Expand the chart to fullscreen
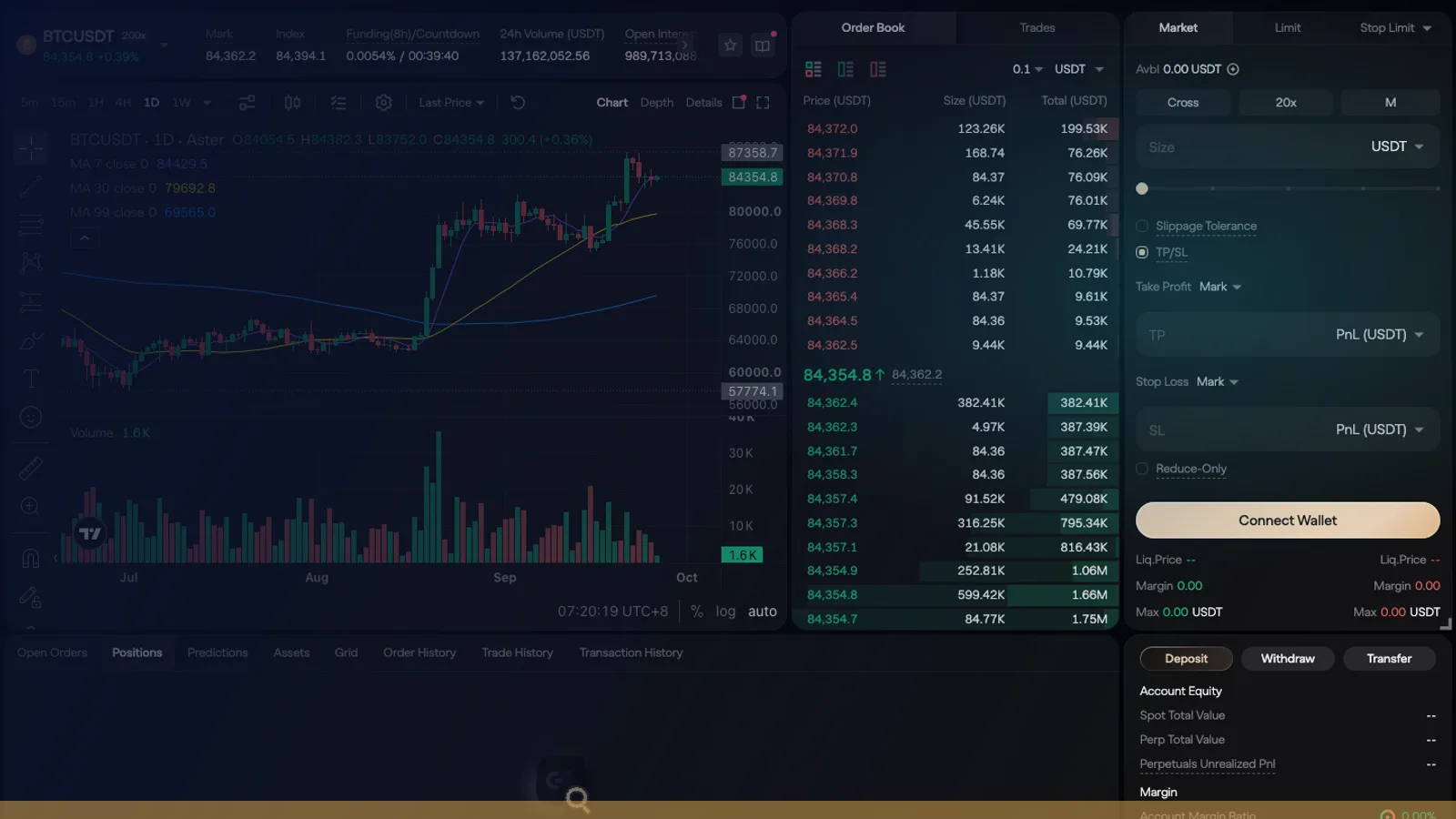1456x819 pixels. pos(763,103)
